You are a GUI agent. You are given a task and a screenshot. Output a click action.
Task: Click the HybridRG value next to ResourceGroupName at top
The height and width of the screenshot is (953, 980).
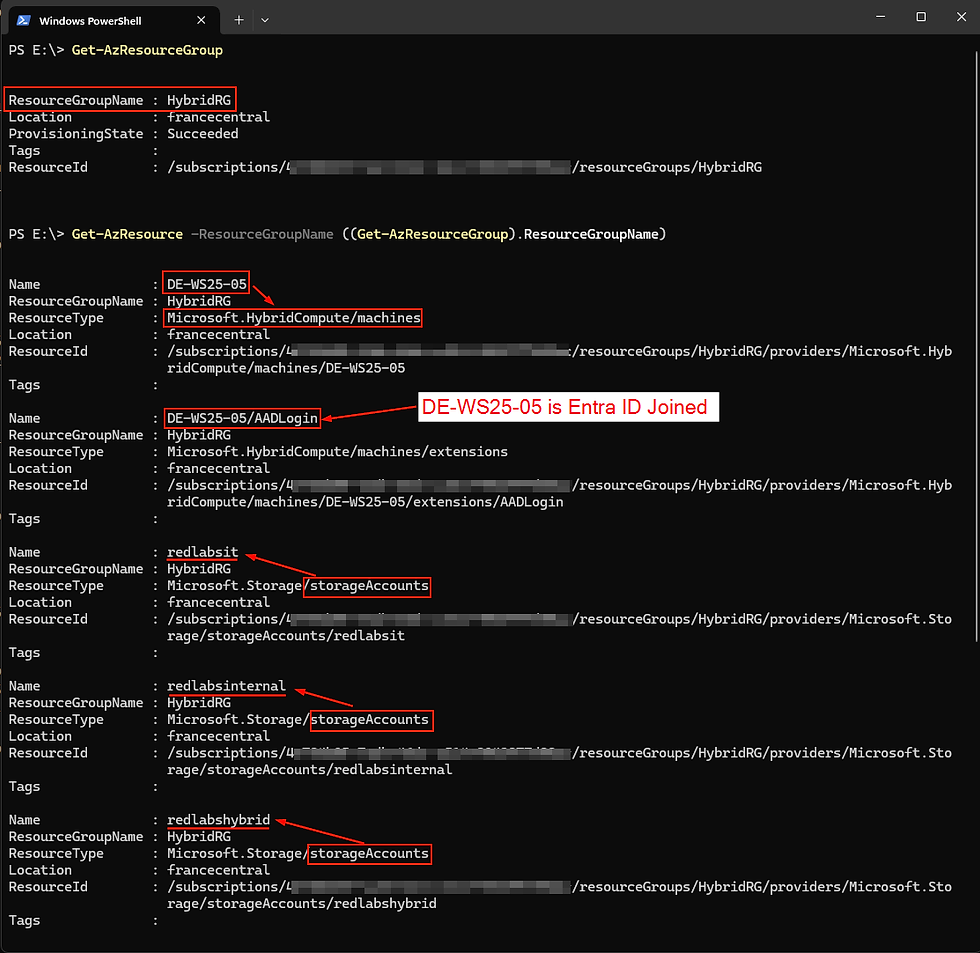tap(199, 100)
